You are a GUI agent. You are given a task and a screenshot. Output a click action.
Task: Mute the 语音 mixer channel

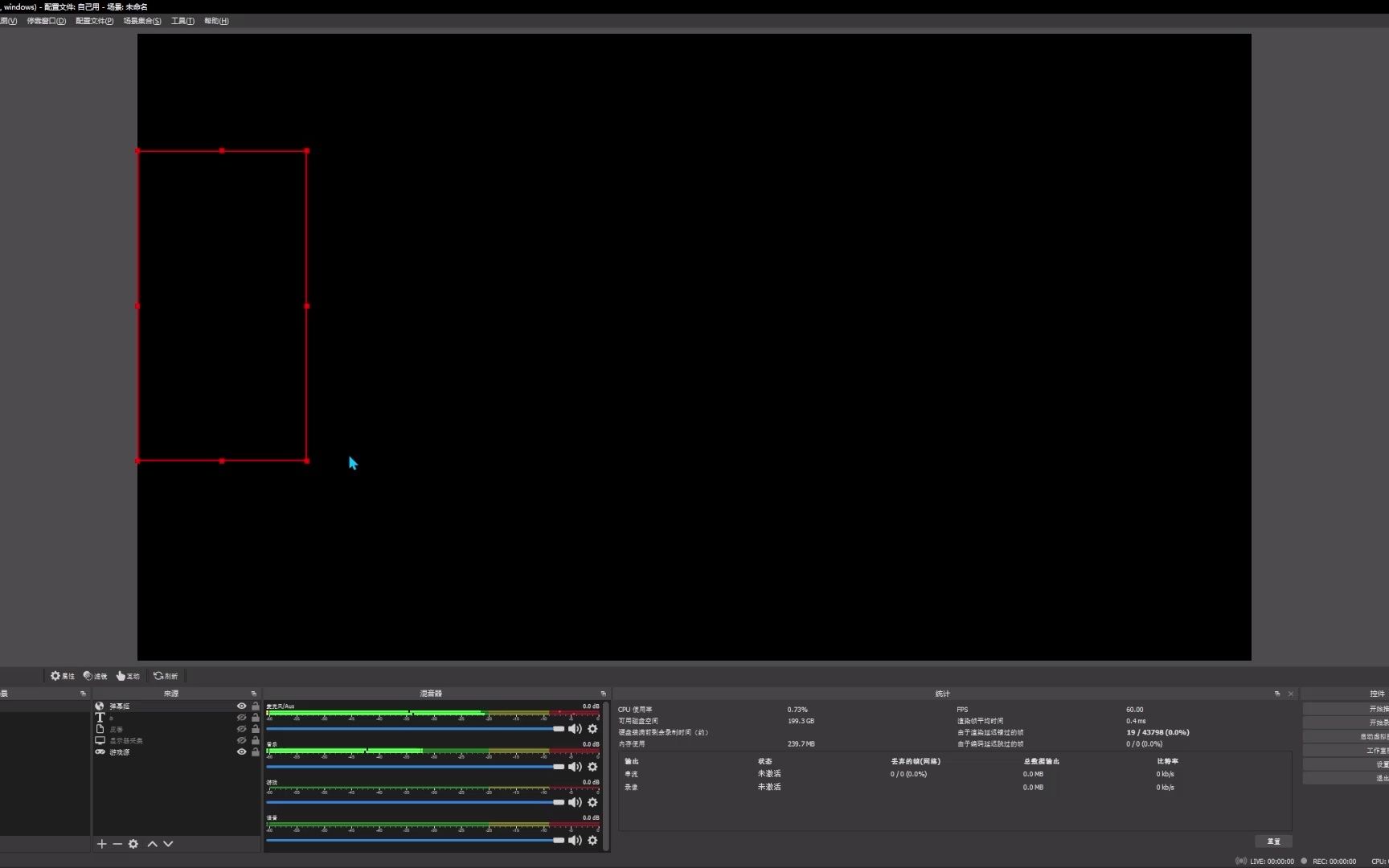click(x=575, y=840)
